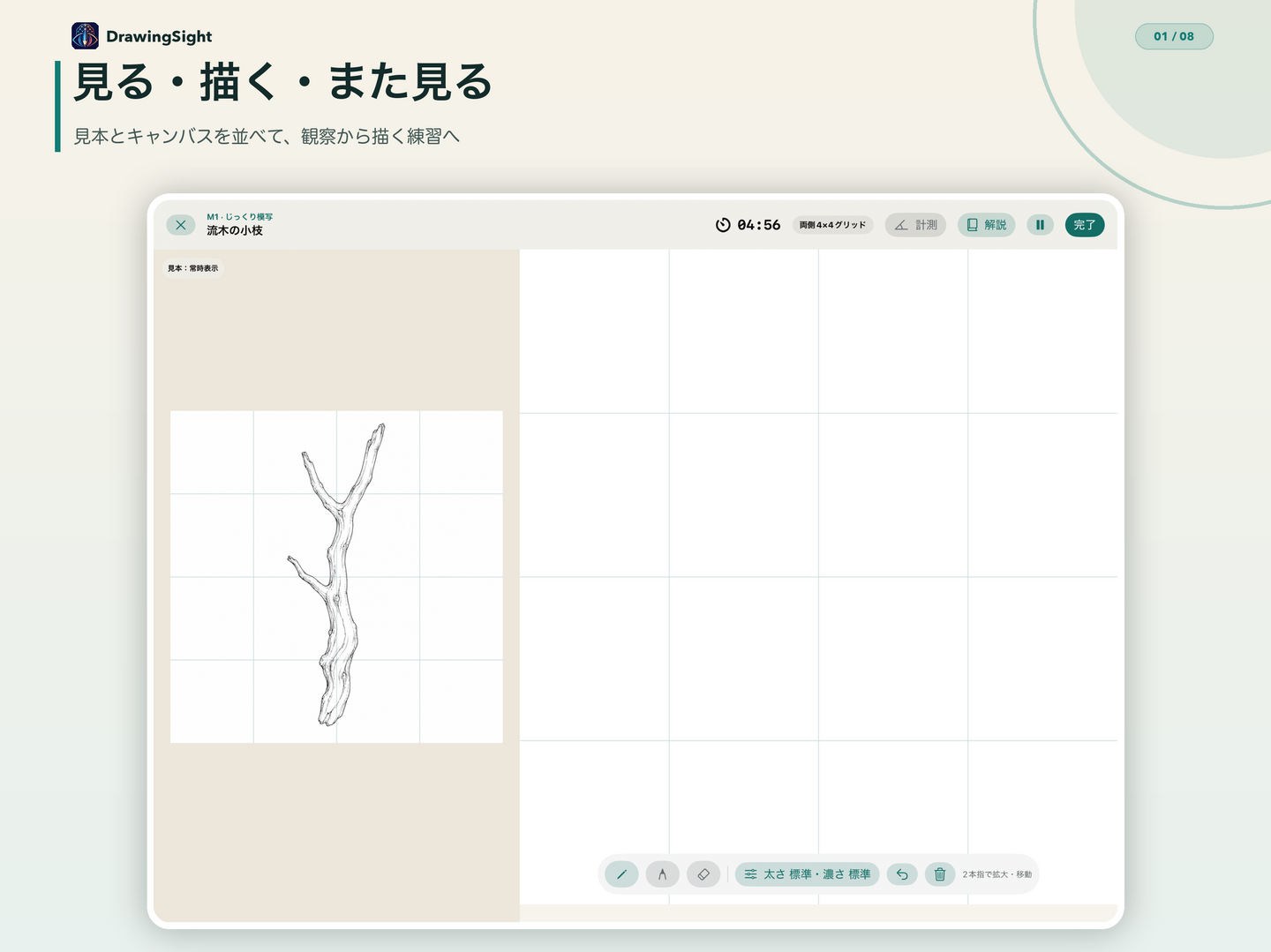Close the drawing session with the X button
1271x952 pixels.
tap(181, 225)
